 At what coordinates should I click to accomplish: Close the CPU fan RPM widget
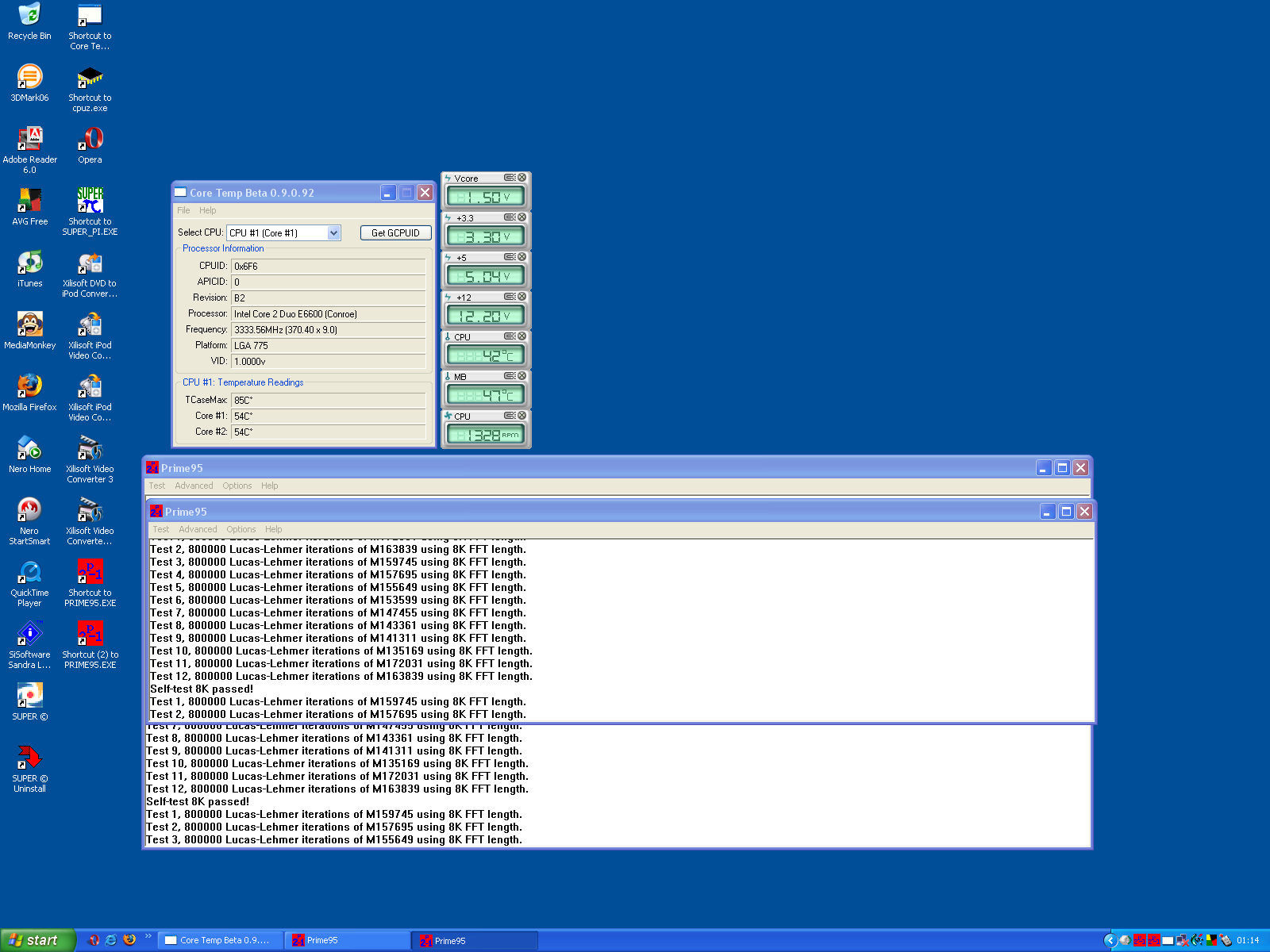[x=522, y=416]
